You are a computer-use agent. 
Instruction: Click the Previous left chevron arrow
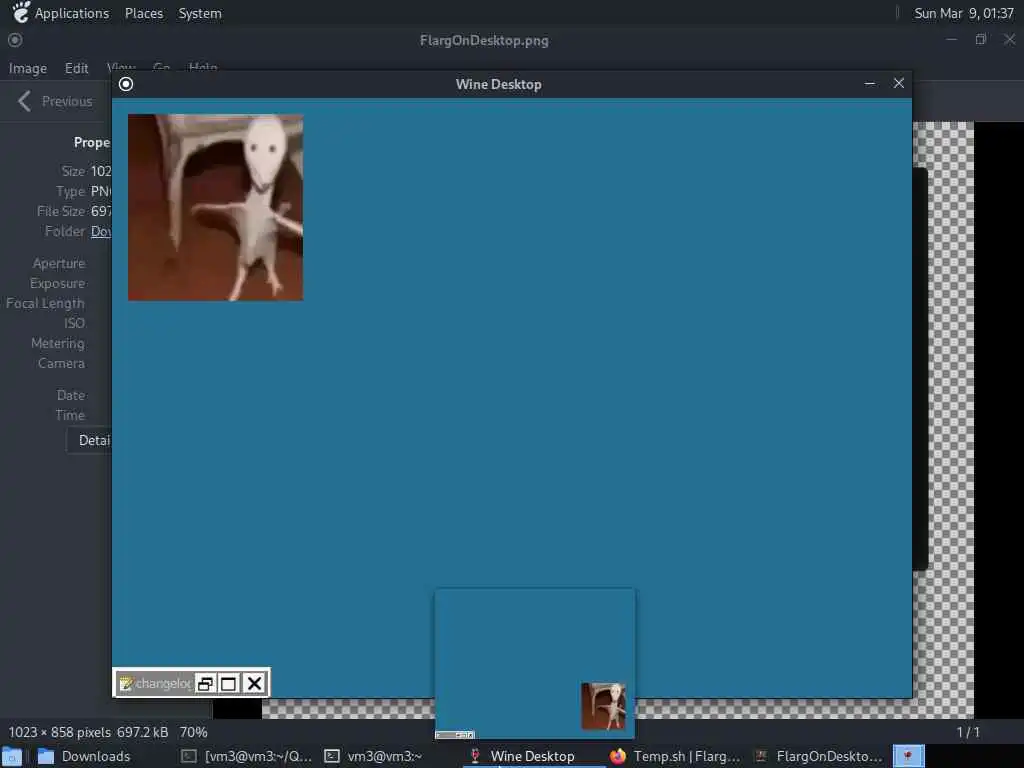[x=24, y=101]
